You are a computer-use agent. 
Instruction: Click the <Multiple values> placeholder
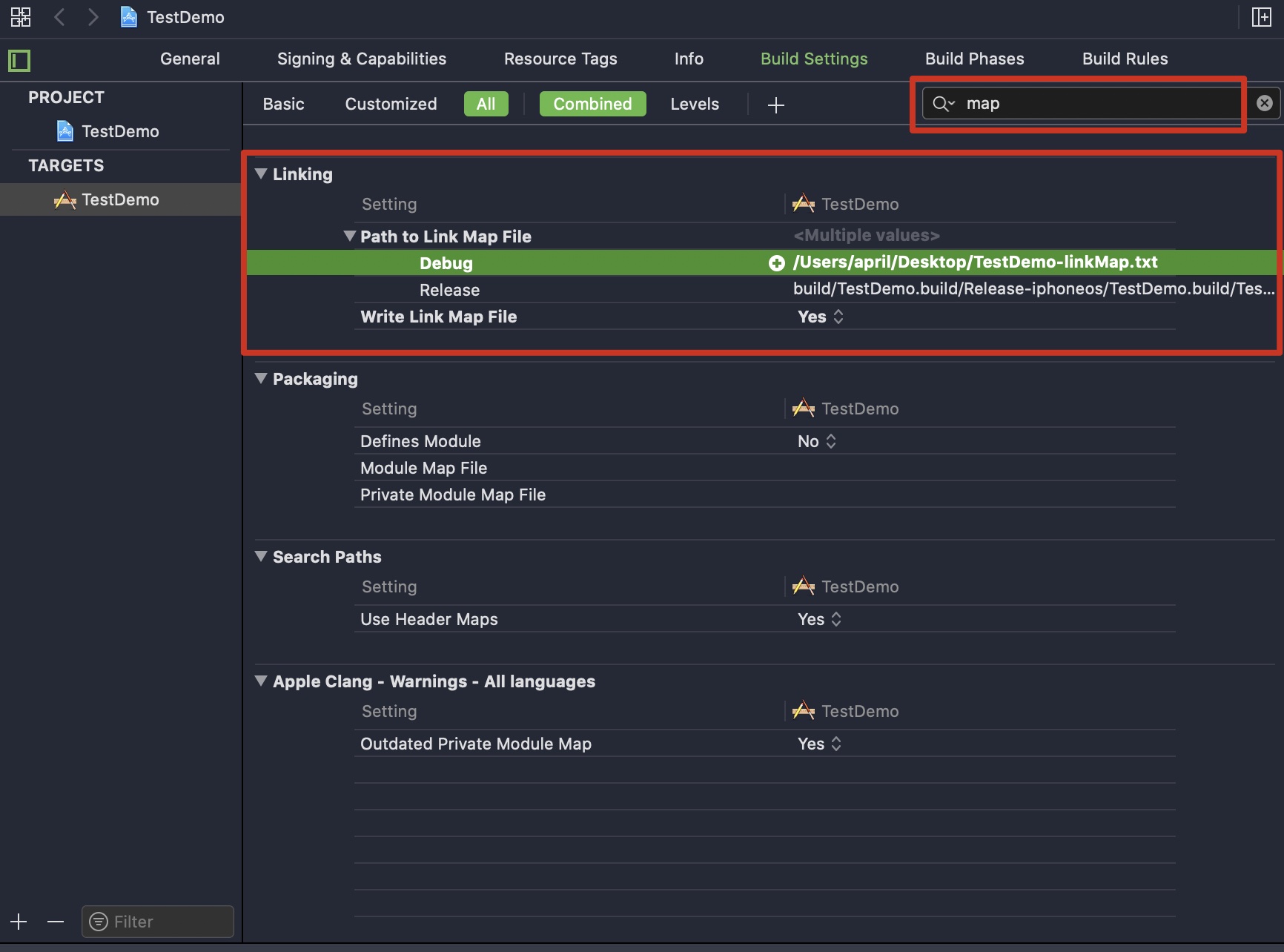(867, 235)
